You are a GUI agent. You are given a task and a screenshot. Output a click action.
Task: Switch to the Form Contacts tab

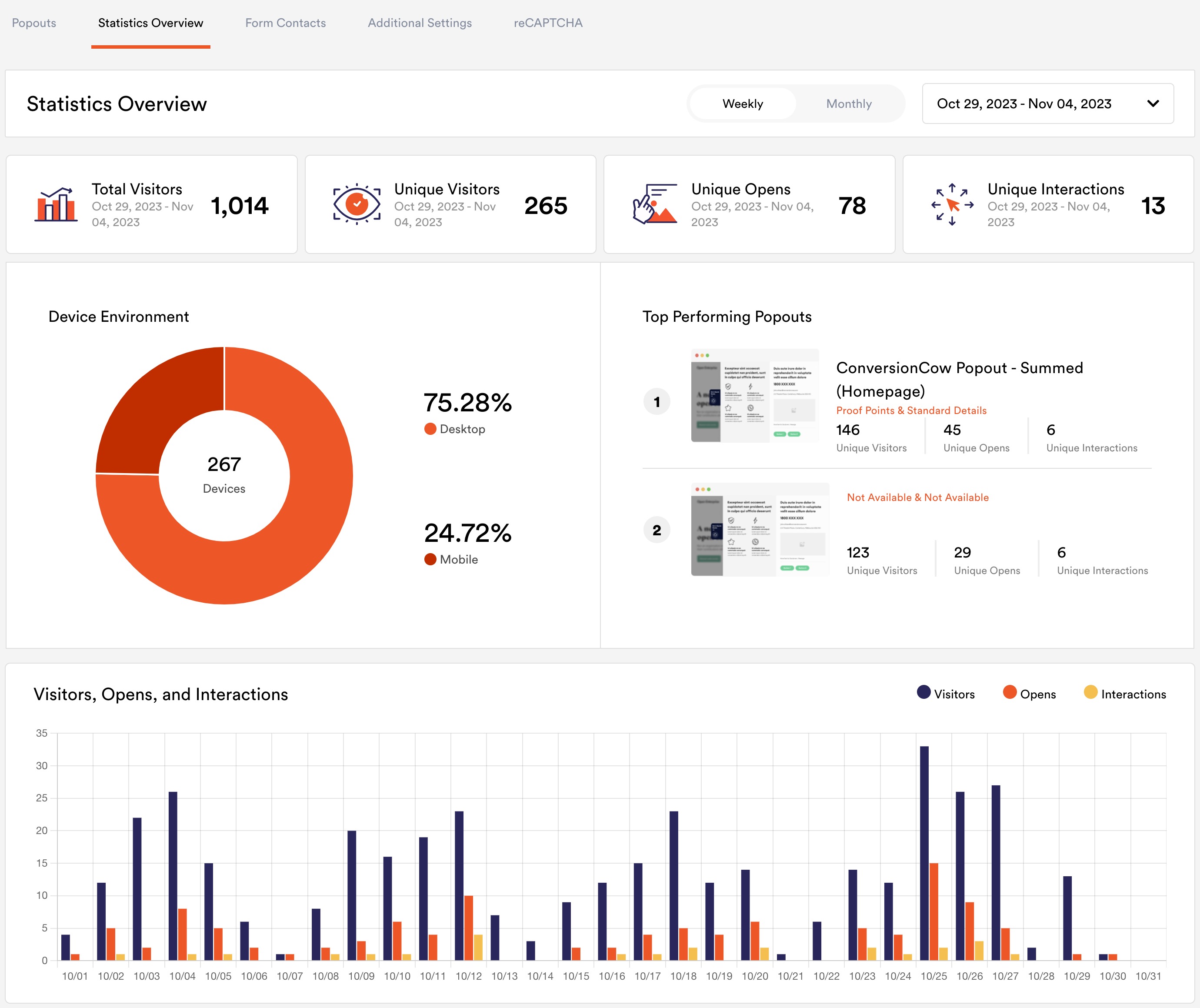[x=285, y=23]
